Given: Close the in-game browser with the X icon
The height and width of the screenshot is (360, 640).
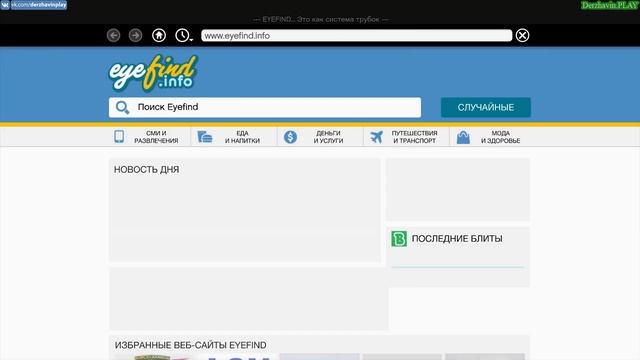Looking at the screenshot, I should click(522, 36).
